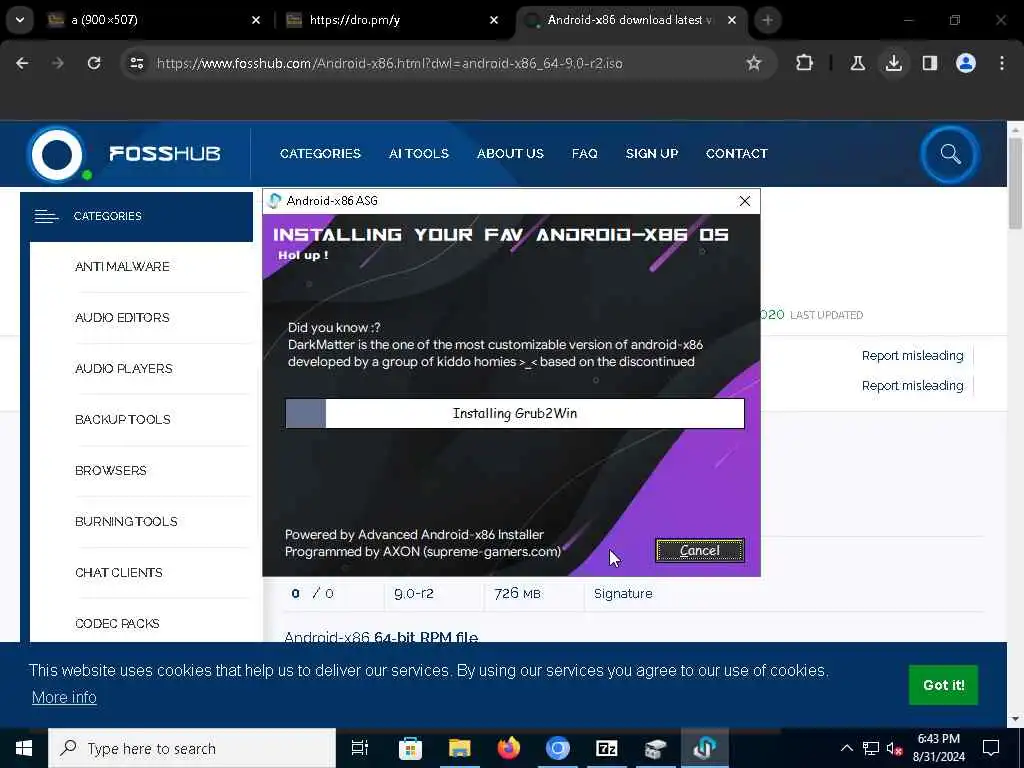Bookmark this page with the star icon
The width and height of the screenshot is (1024, 768).
click(754, 63)
